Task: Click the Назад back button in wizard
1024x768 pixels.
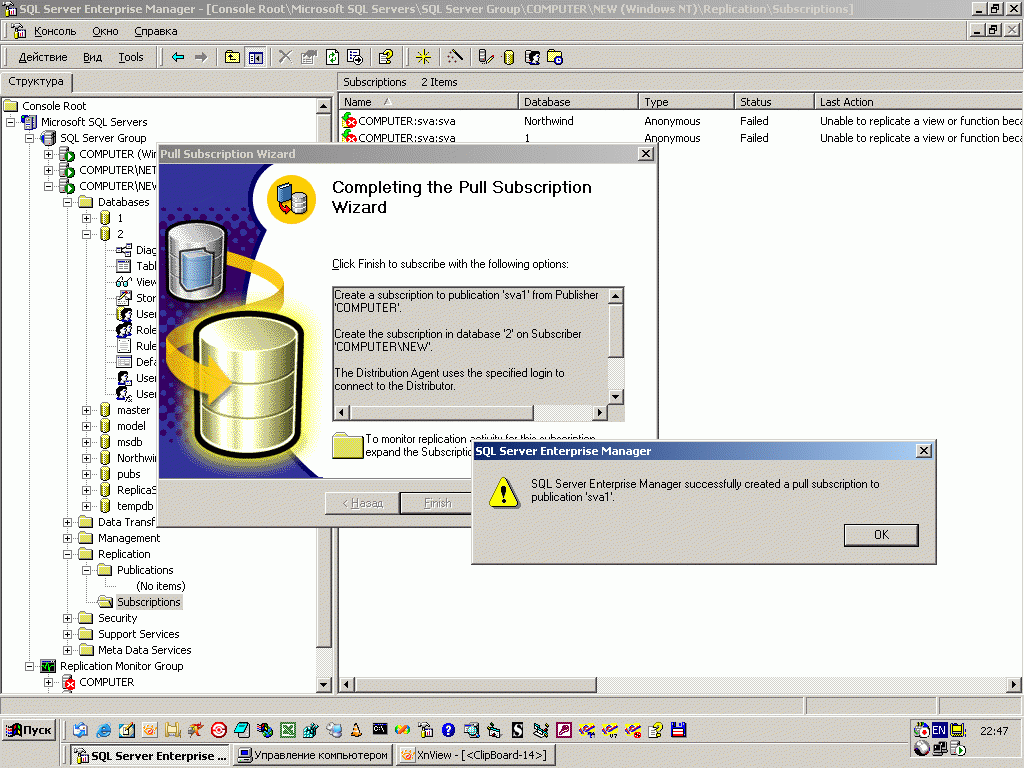Action: (362, 503)
